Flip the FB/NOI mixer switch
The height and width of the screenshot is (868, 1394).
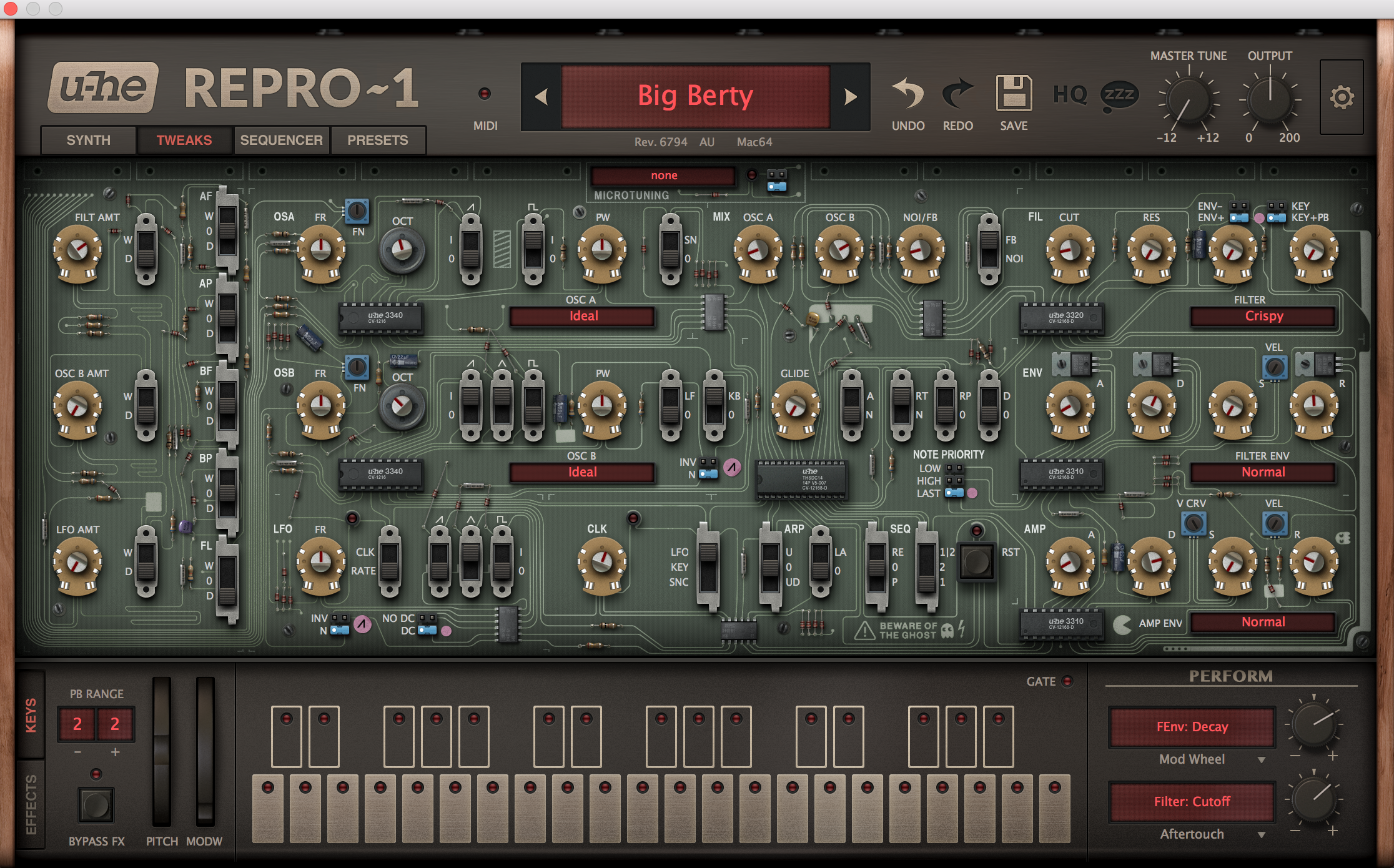coord(989,249)
